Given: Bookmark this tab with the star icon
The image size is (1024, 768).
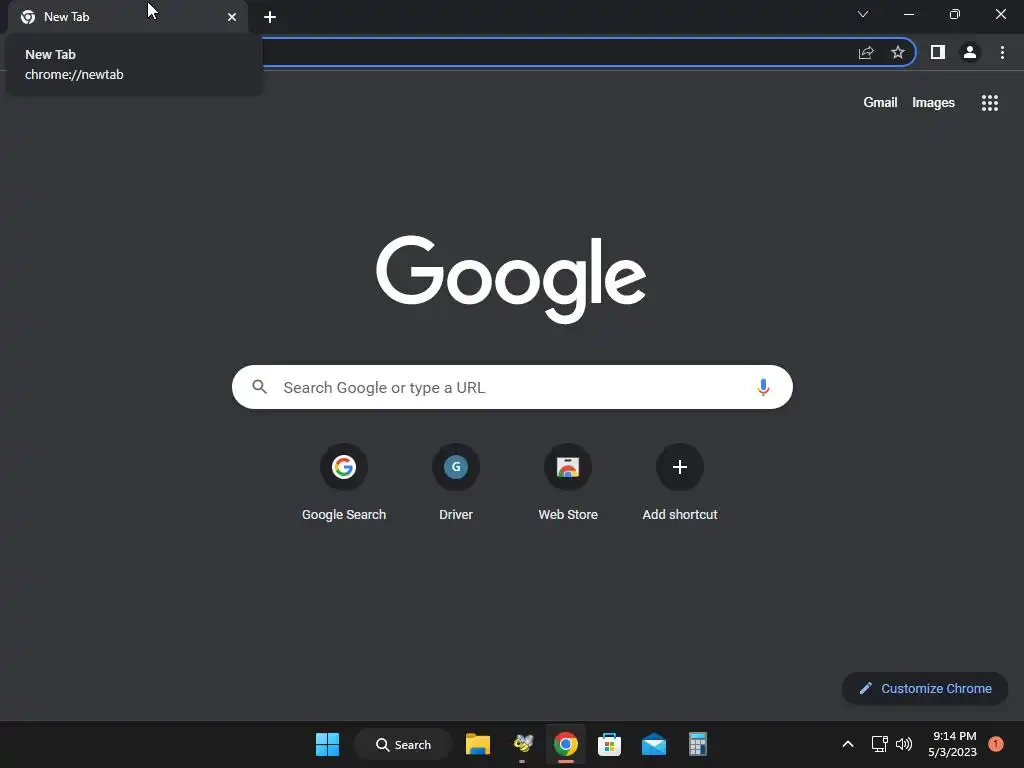Looking at the screenshot, I should coord(898,52).
